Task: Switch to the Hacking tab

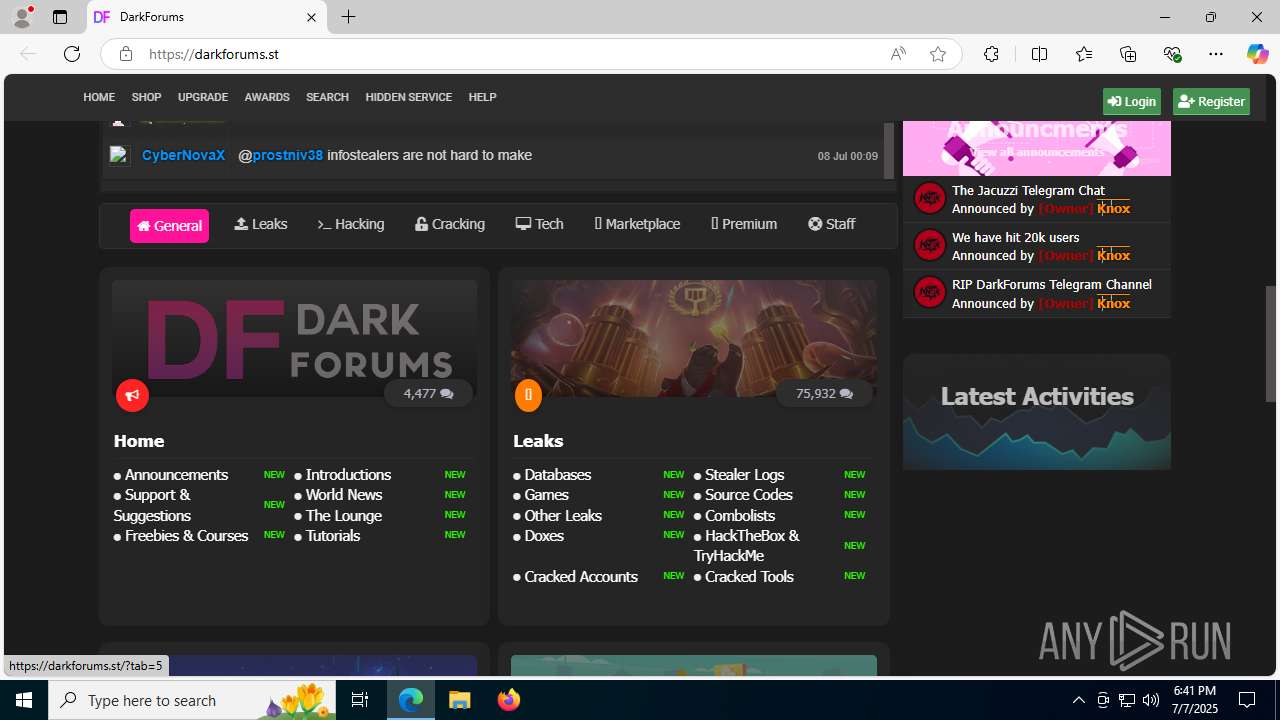Action: [351, 224]
